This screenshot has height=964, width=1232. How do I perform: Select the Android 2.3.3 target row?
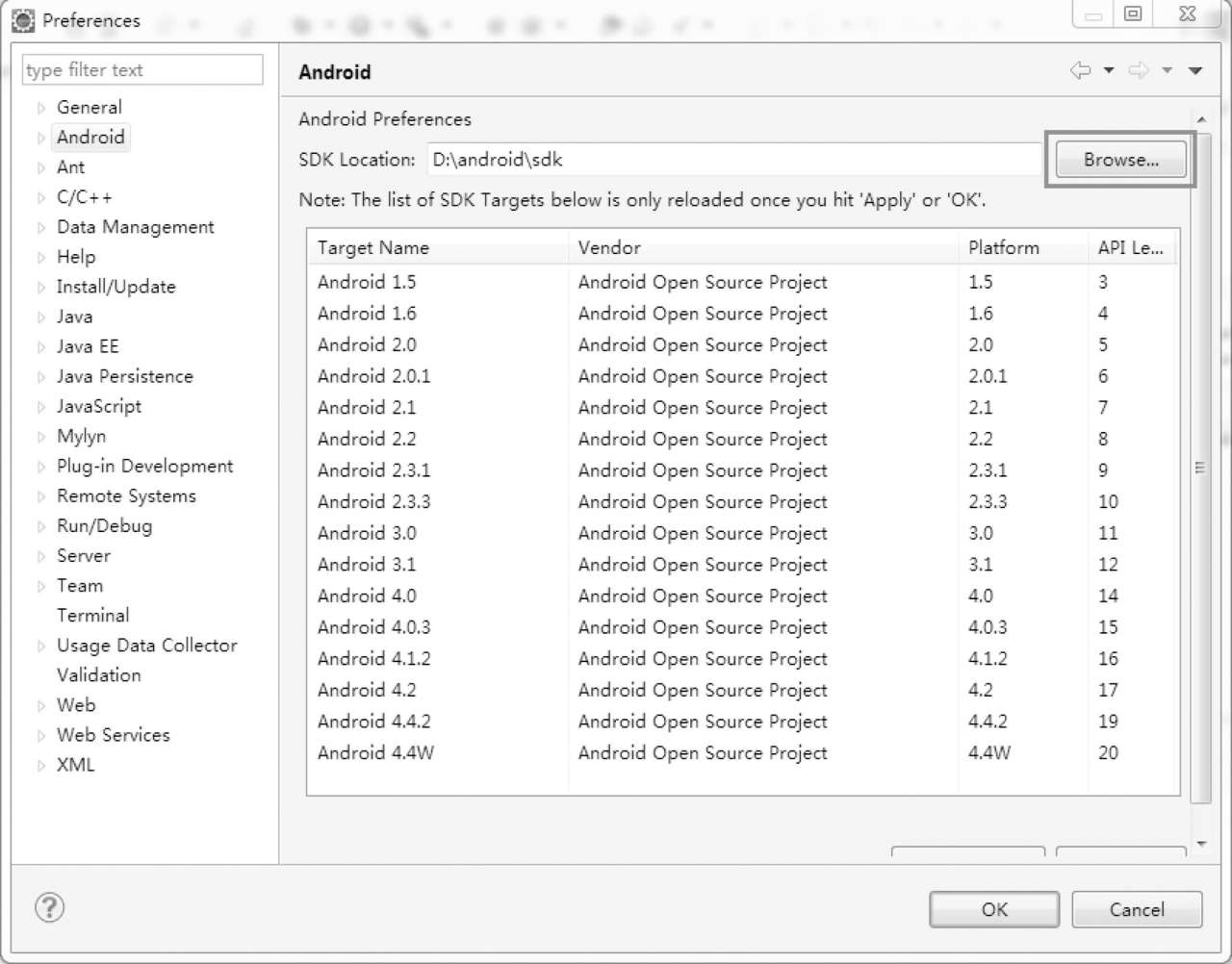click(743, 501)
